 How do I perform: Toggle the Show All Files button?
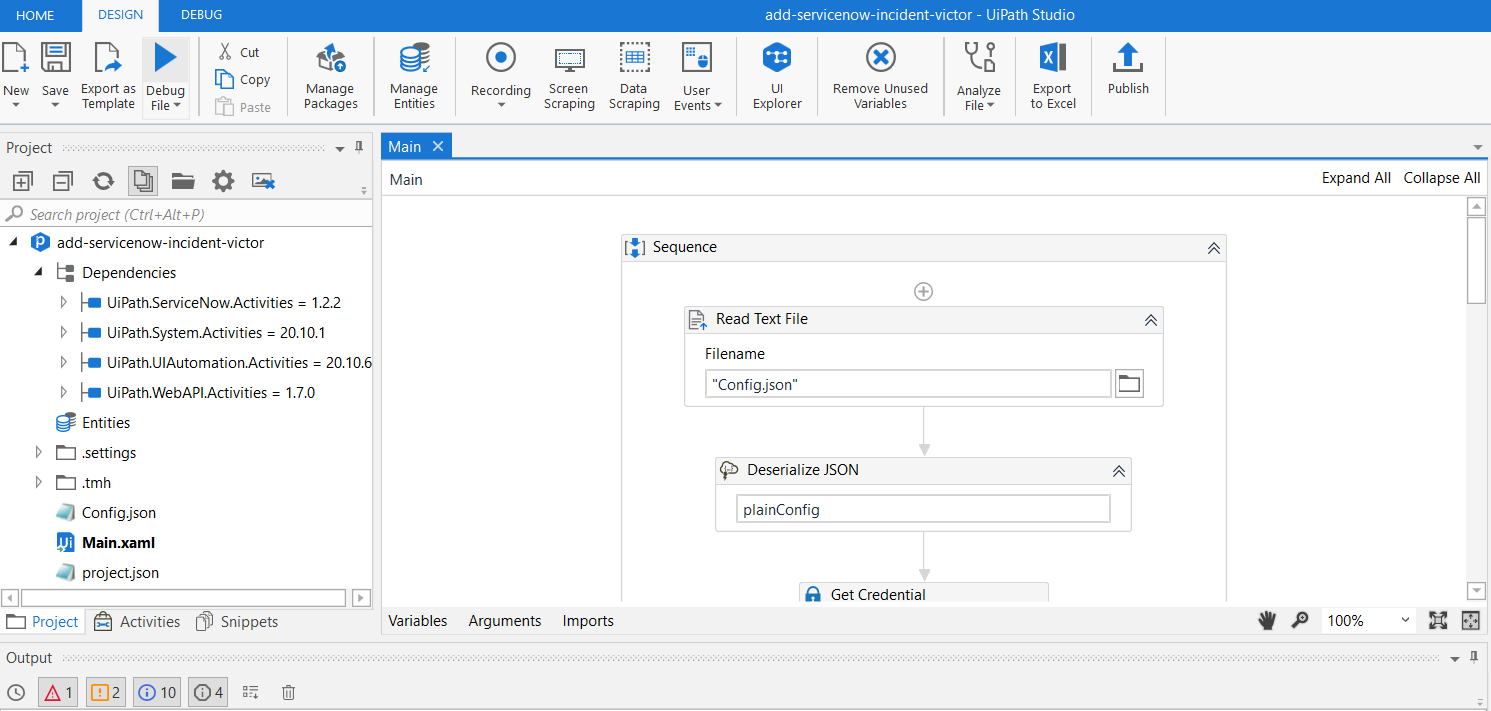coord(143,181)
